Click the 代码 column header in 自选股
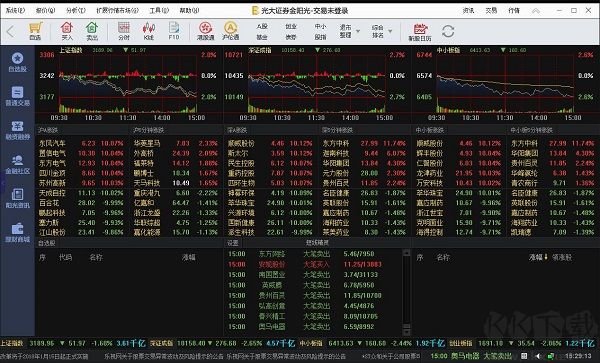This screenshot has height=363, width=600. point(65,257)
